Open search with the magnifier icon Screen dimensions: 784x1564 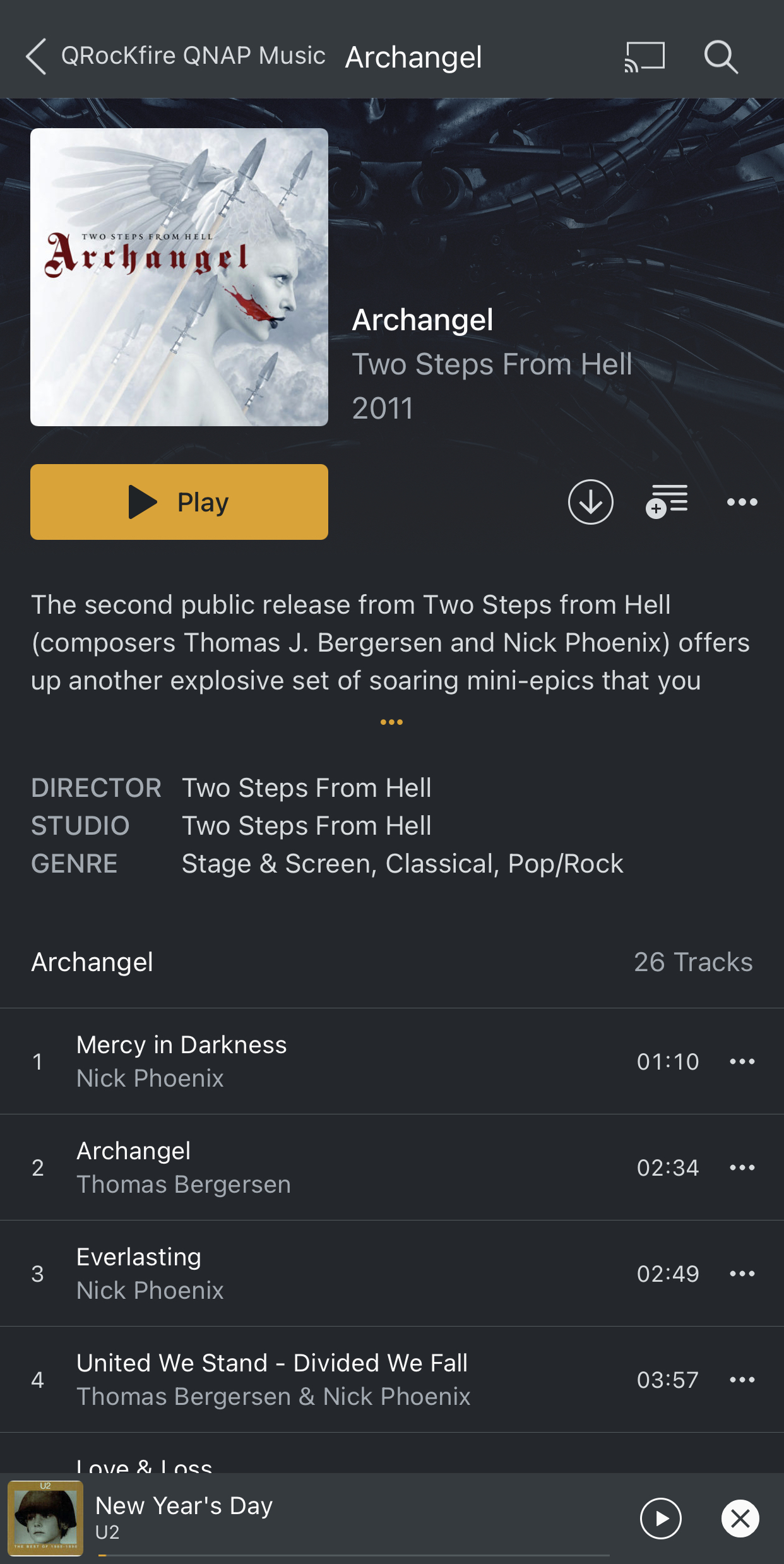[721, 57]
